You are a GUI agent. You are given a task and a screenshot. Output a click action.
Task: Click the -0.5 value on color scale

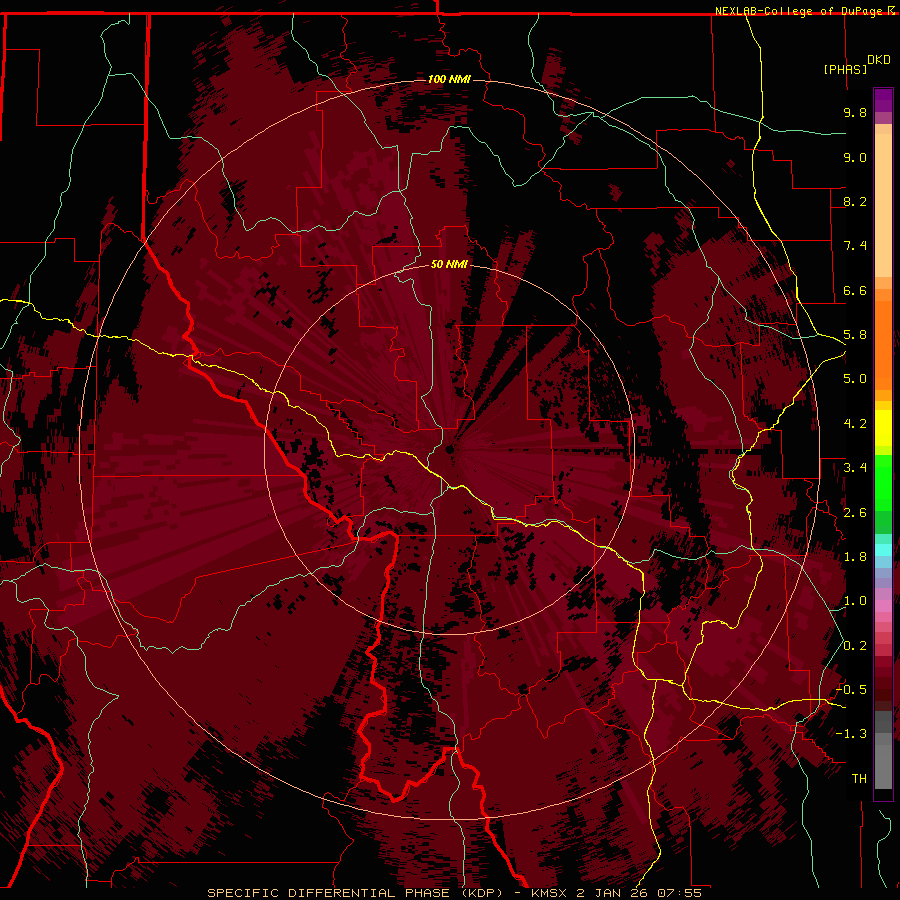(x=852, y=690)
